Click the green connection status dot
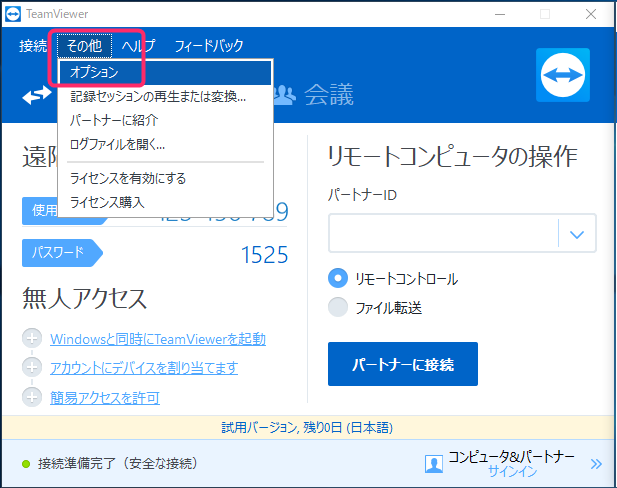 pos(26,464)
